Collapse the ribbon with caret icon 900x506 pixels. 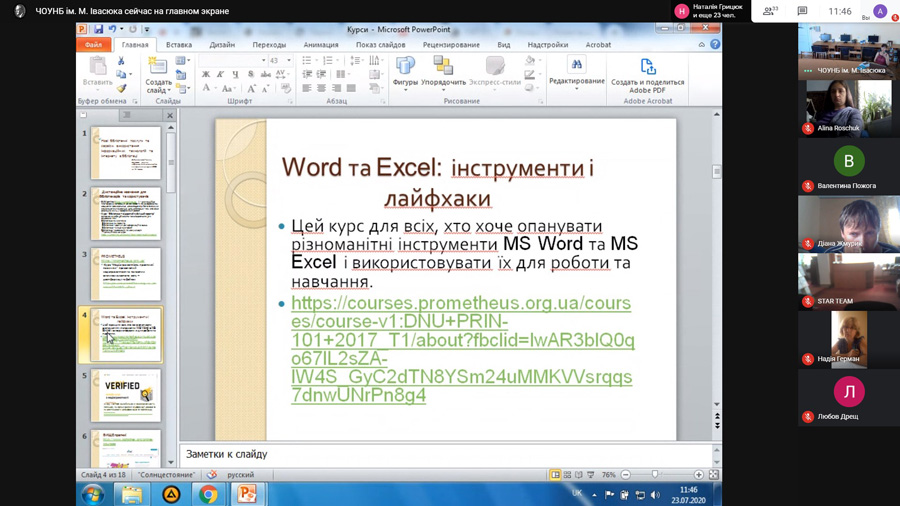701,45
